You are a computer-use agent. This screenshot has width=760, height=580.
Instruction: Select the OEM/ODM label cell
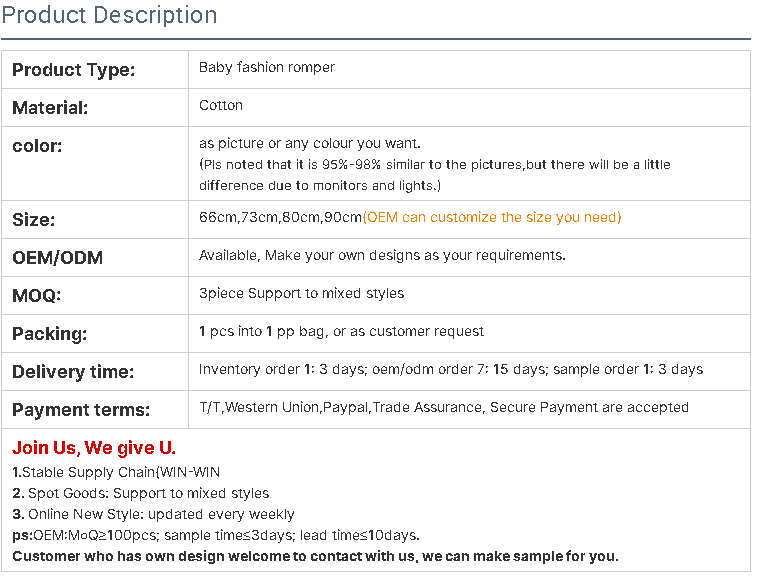coord(95,257)
